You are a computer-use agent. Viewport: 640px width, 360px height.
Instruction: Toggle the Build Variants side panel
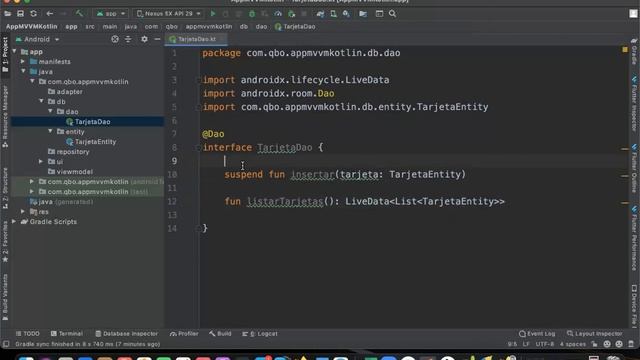click(x=5, y=297)
